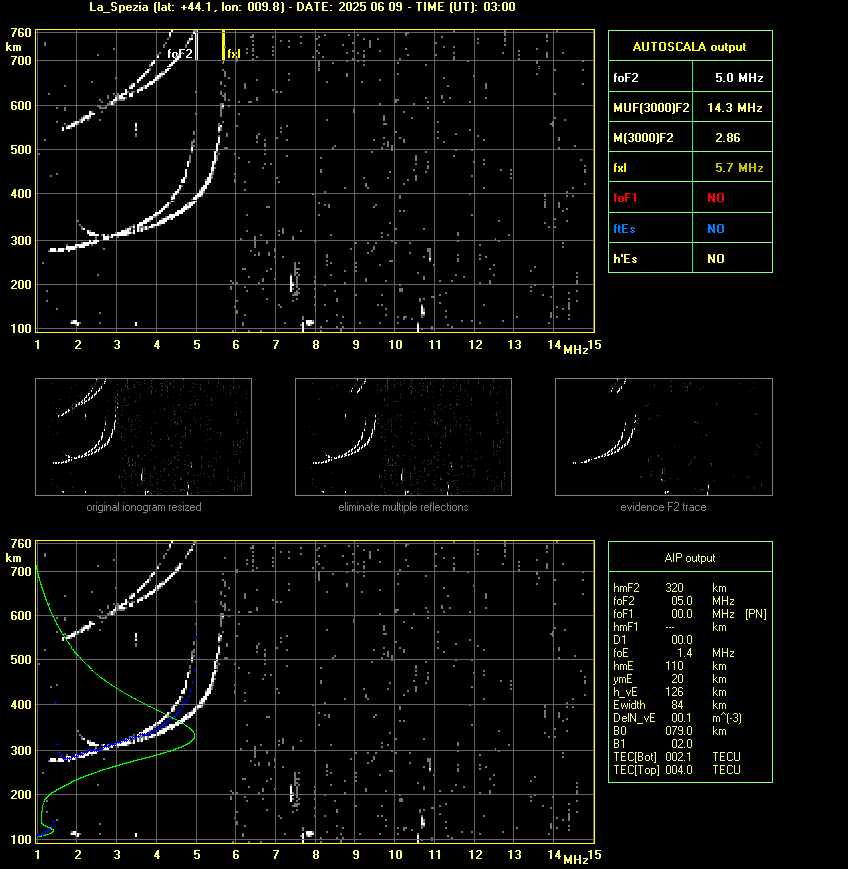Image resolution: width=848 pixels, height=869 pixels.
Task: Select the '2.86' value
Action: click(728, 137)
